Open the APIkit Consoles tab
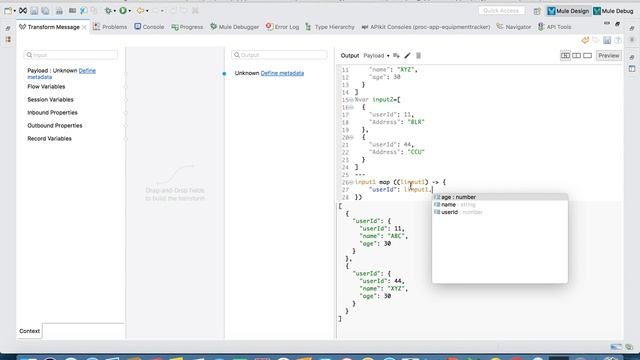 [426, 27]
